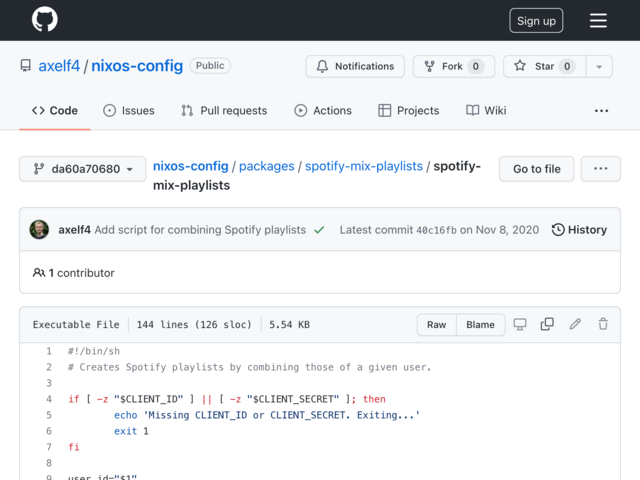This screenshot has height=480, width=640.
Task: Open the commit hash 40c16fb
Action: point(436,230)
